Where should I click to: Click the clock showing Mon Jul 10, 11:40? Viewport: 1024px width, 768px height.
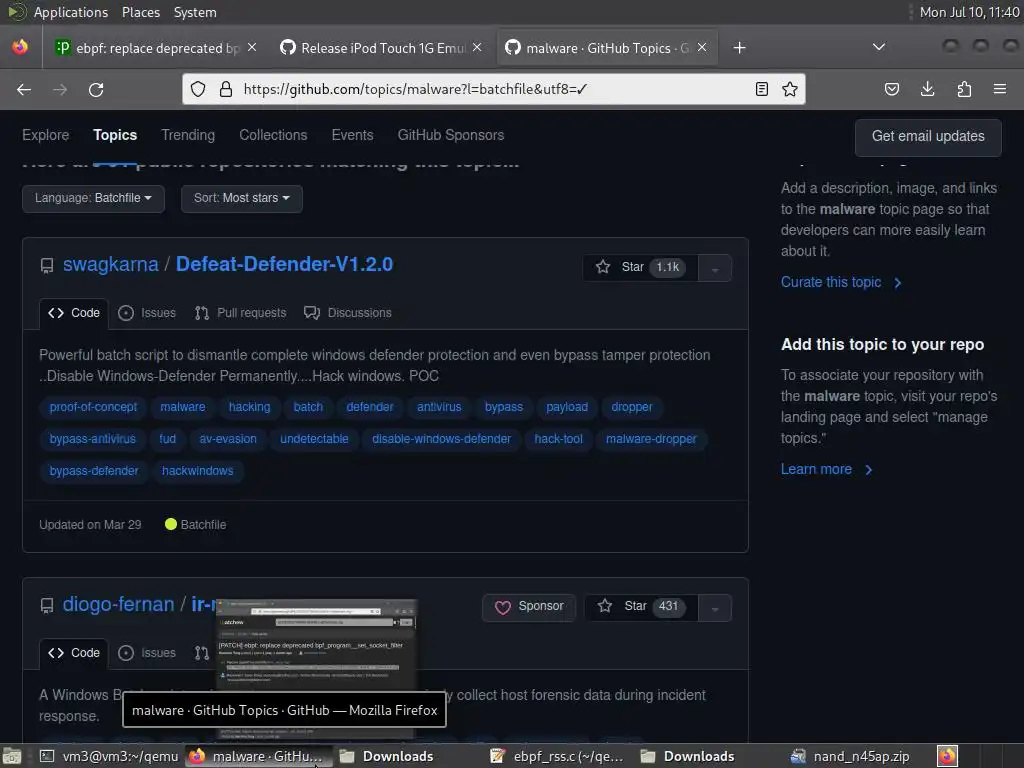[x=969, y=12]
